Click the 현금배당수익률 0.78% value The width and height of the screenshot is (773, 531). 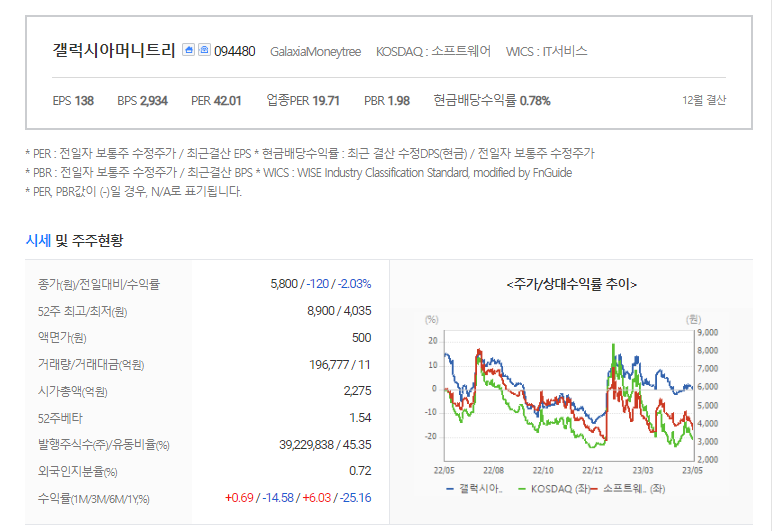pos(492,101)
